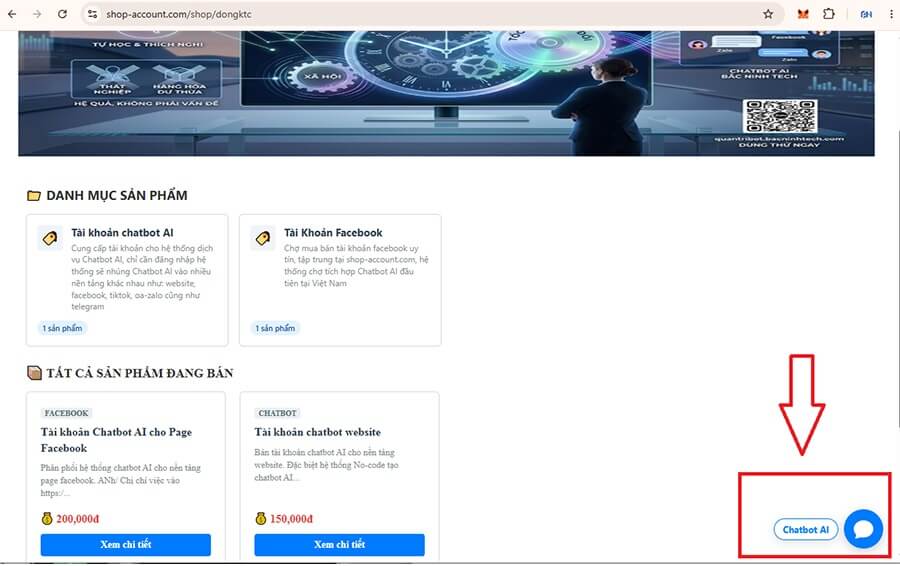This screenshot has width=900, height=566.
Task: Click the 200,000đ price
Action: pyautogui.click(x=77, y=519)
